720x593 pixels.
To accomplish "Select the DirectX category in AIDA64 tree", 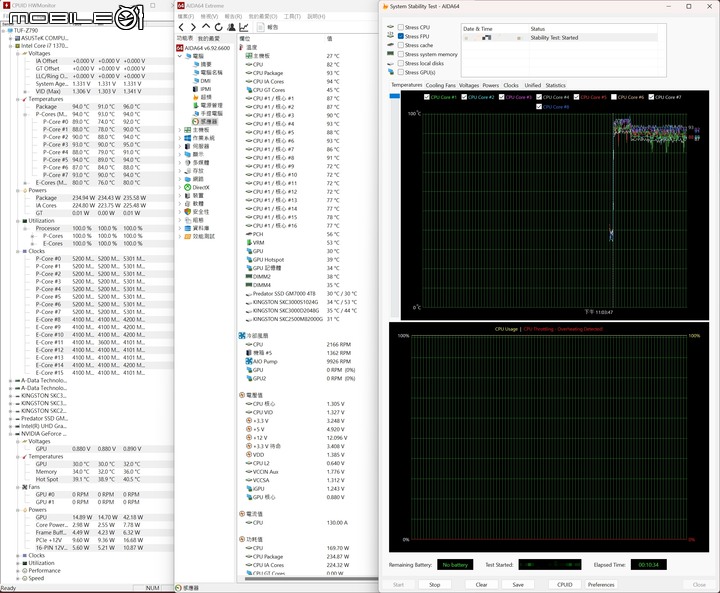I will click(197, 187).
